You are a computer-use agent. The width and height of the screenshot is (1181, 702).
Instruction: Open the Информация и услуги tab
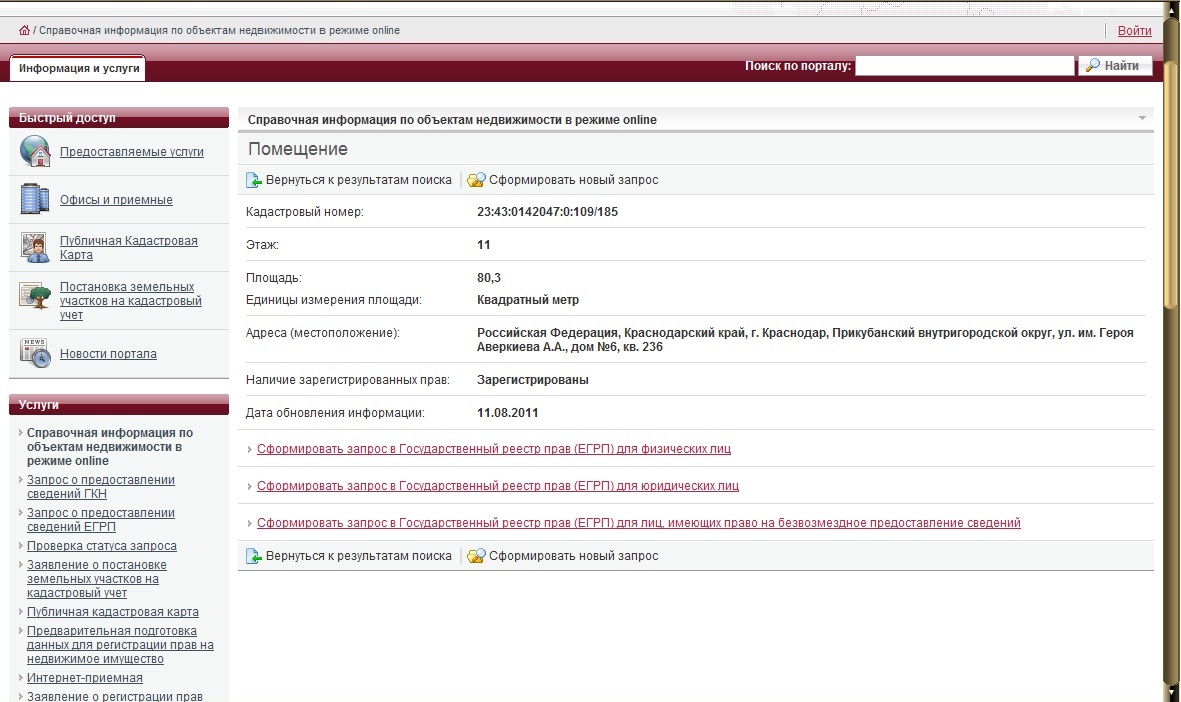click(x=78, y=68)
